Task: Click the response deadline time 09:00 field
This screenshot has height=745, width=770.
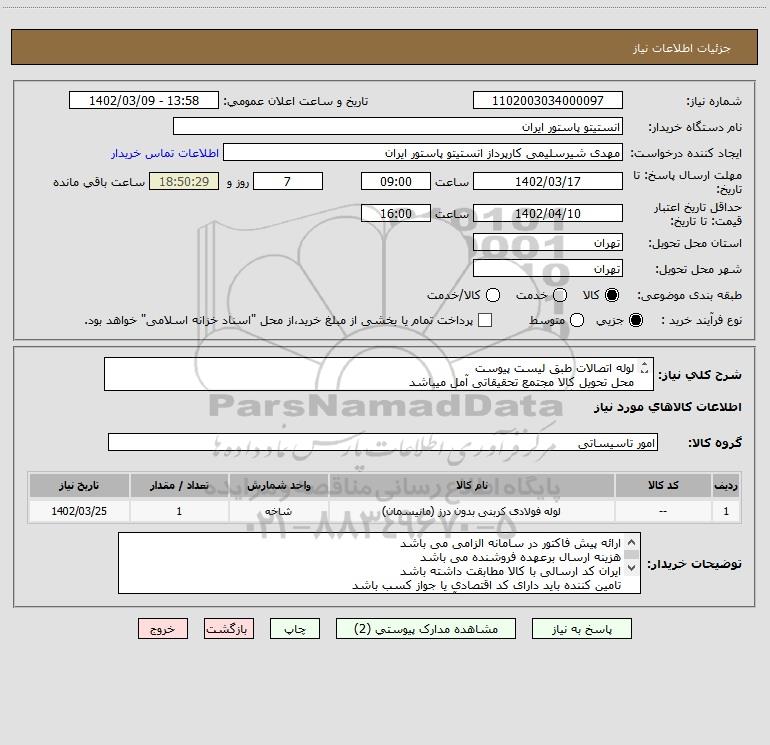Action: point(396,181)
